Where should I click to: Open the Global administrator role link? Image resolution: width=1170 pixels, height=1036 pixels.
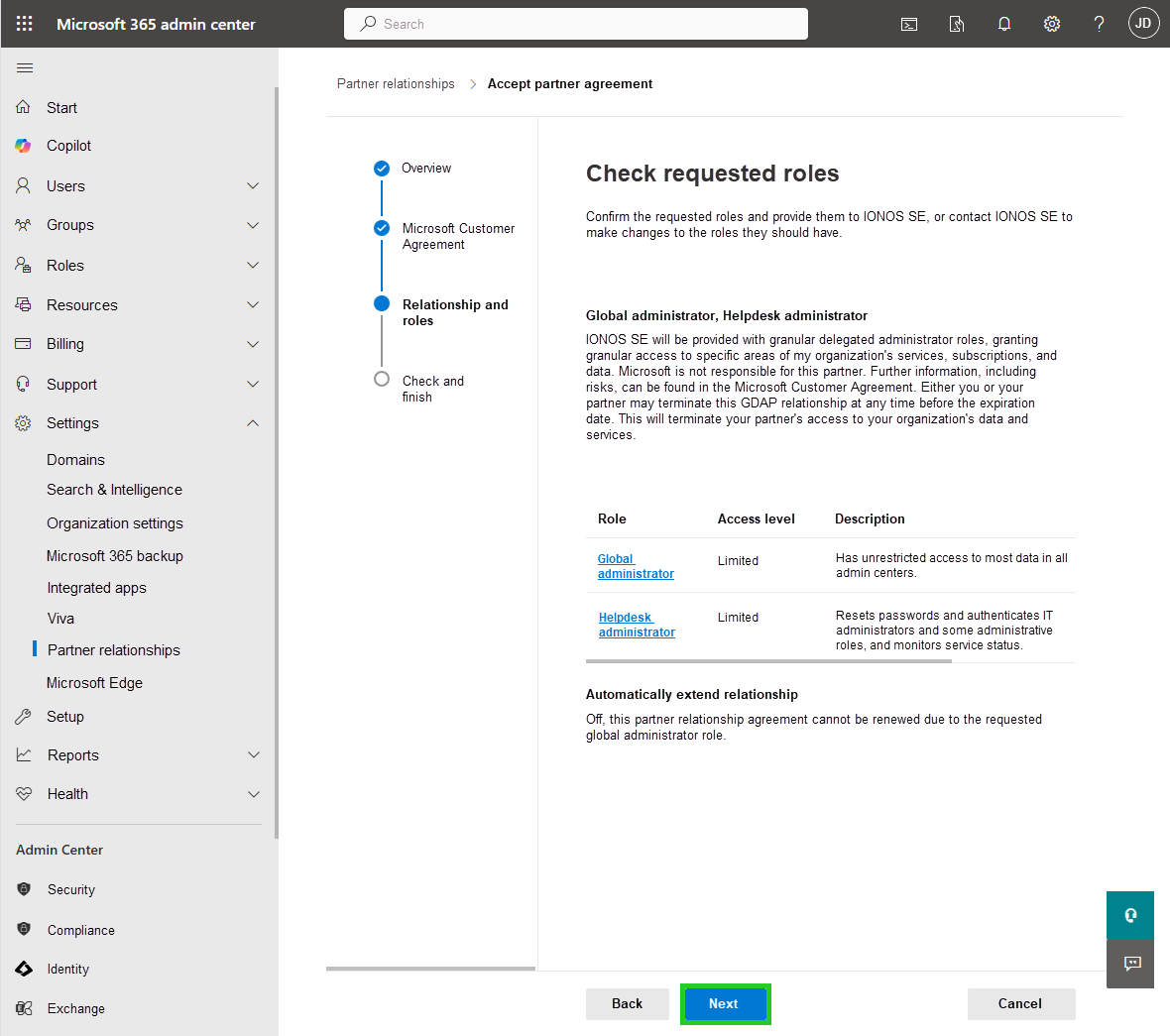[636, 566]
